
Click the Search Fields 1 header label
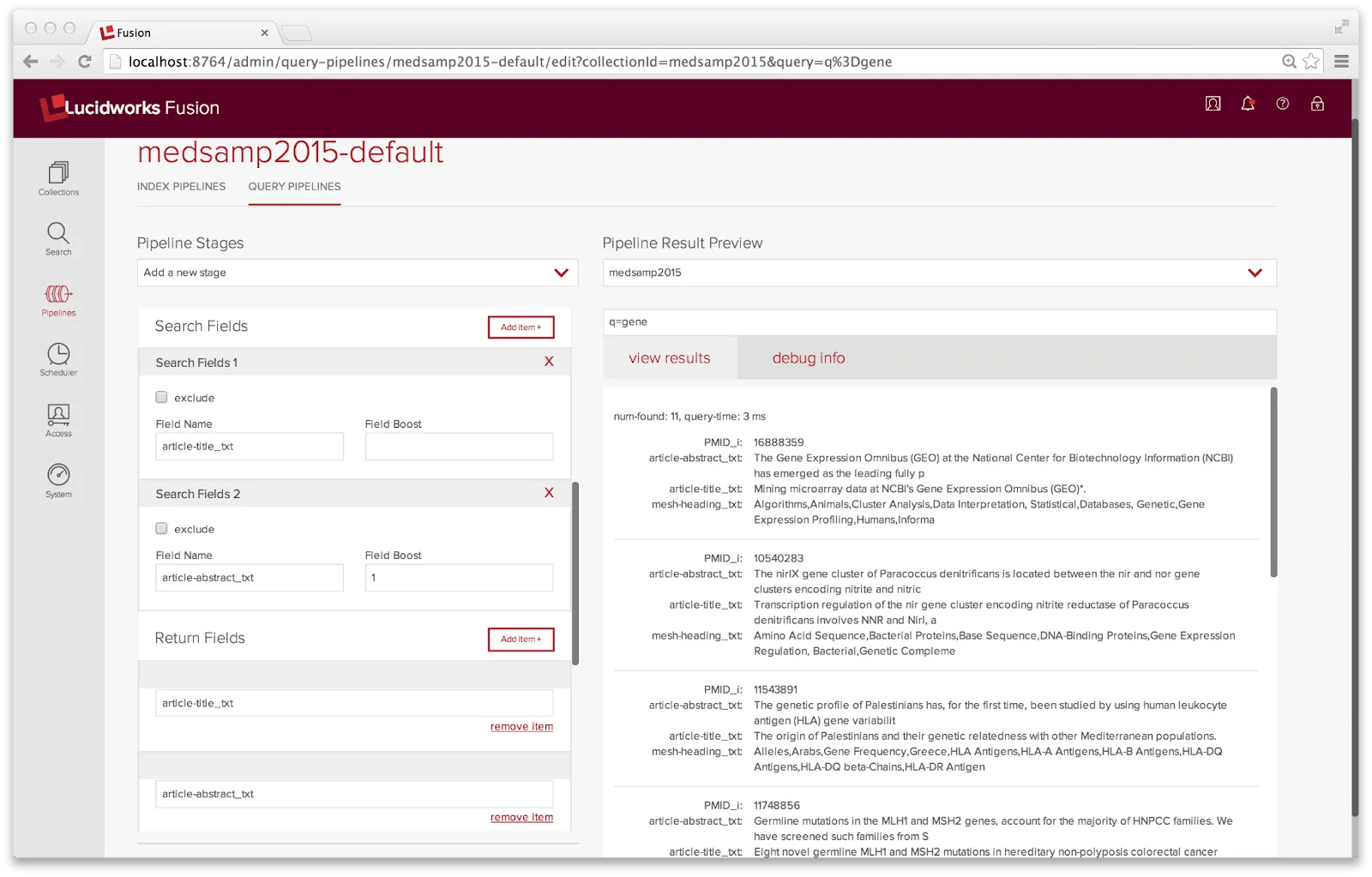196,363
